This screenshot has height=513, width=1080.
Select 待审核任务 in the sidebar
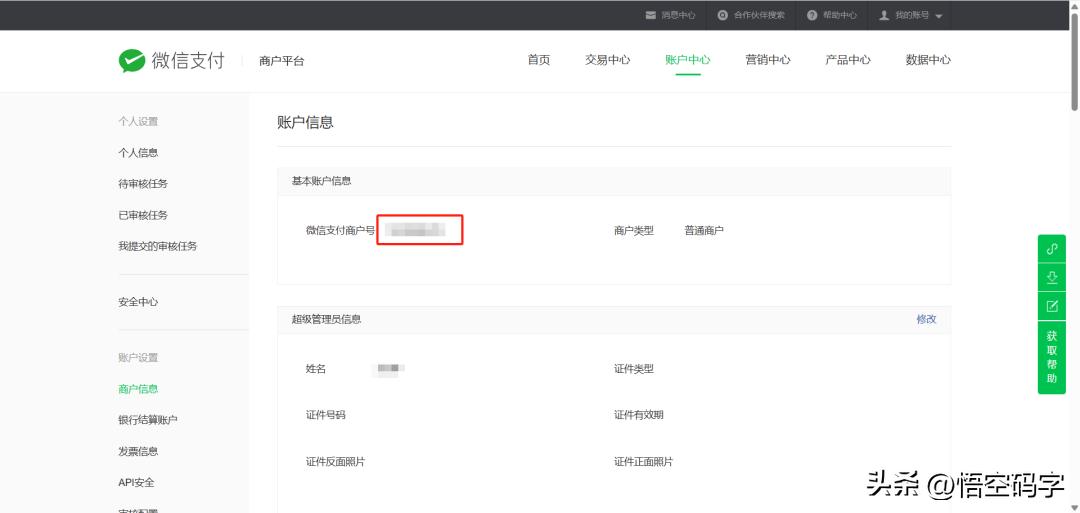(143, 184)
